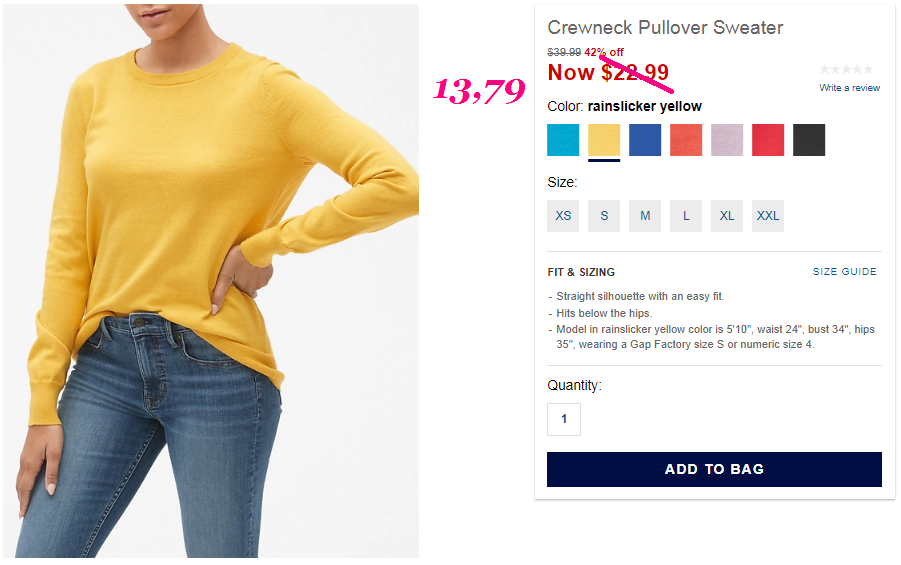Open the SIZE GUIDE link

(x=845, y=271)
